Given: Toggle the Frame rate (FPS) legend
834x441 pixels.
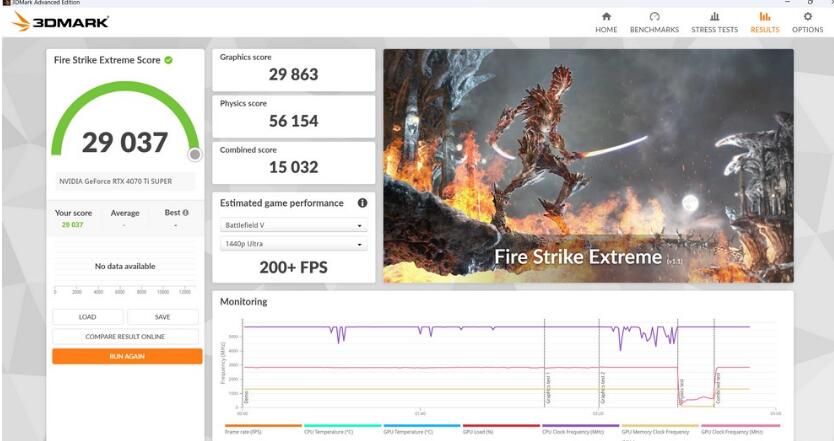Looking at the screenshot, I should (x=263, y=429).
